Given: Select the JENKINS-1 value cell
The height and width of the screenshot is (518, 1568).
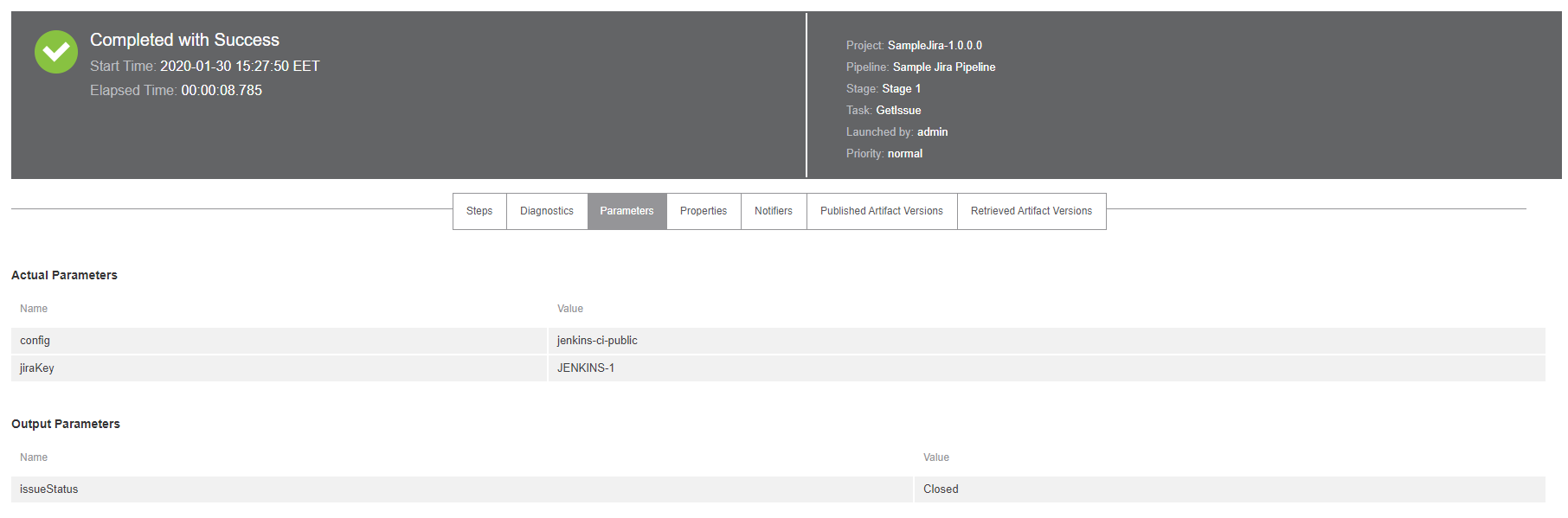Looking at the screenshot, I should coord(1047,368).
